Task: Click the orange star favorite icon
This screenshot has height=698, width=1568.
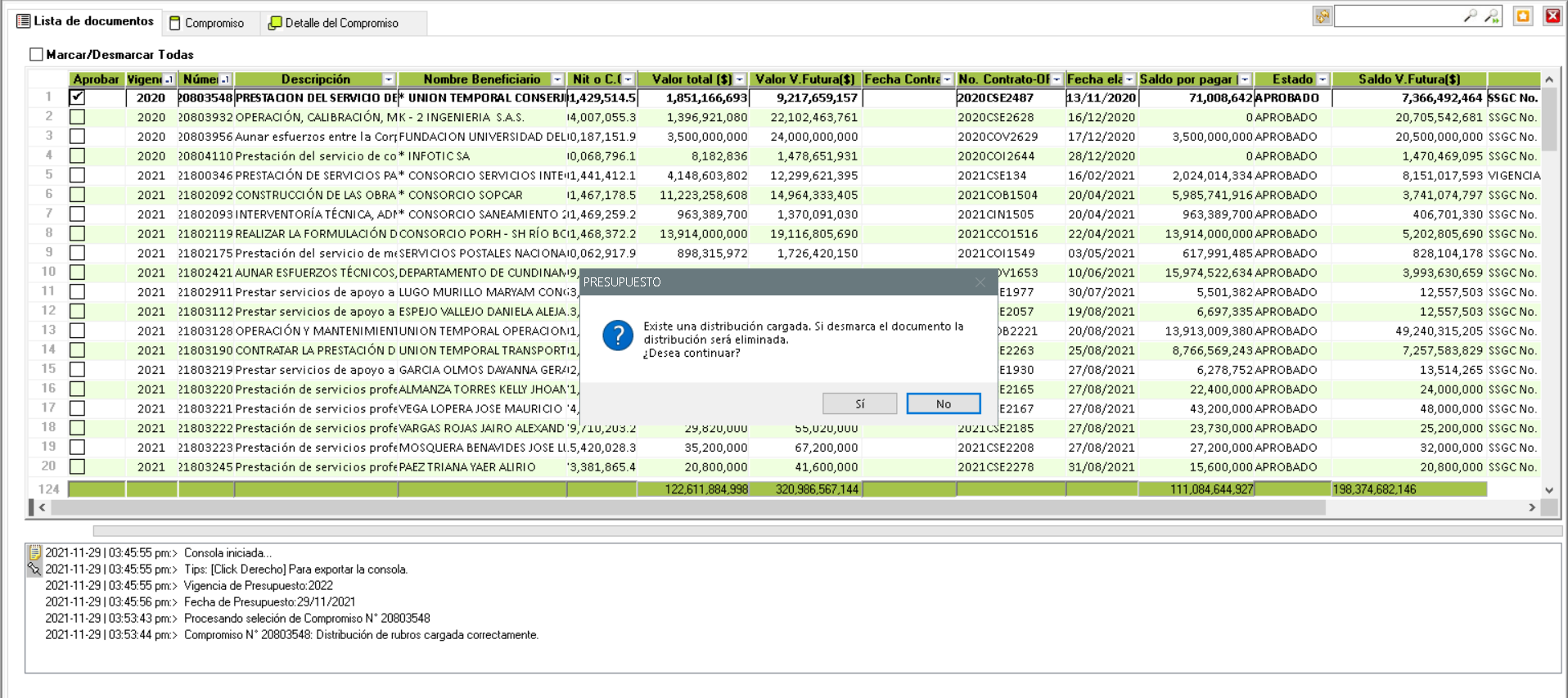Action: 1523,16
